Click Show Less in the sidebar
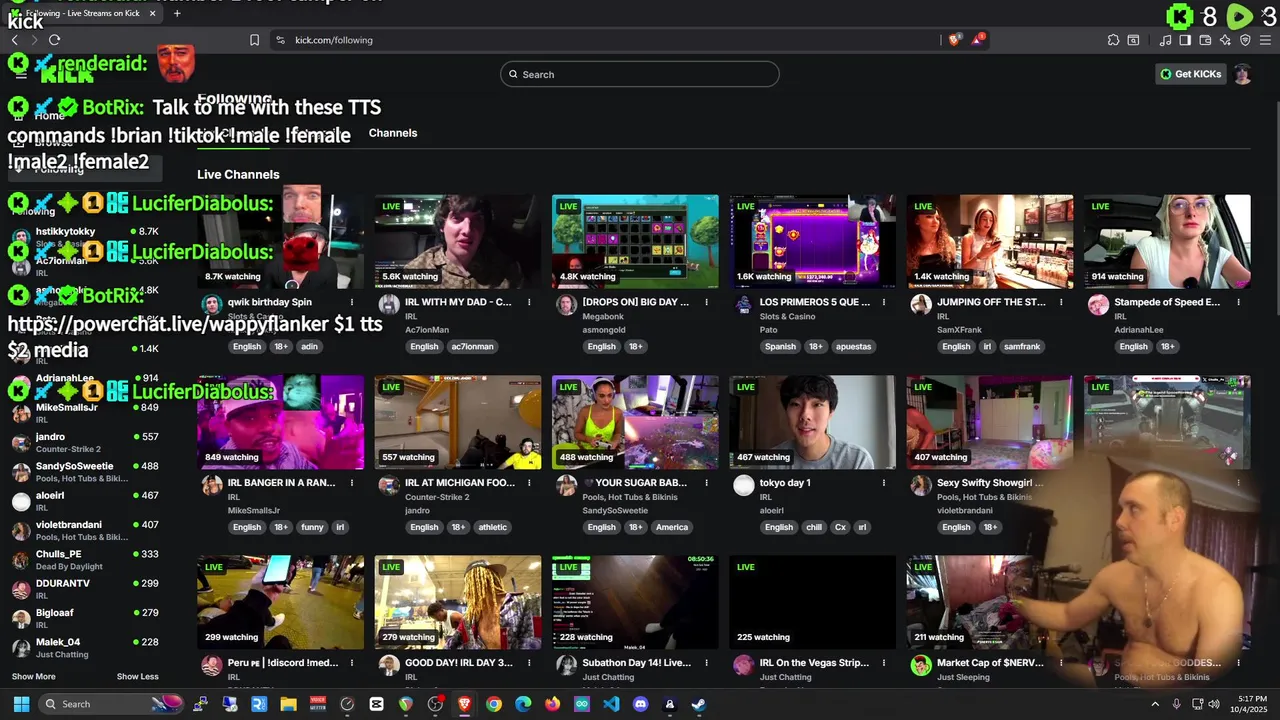 point(137,677)
